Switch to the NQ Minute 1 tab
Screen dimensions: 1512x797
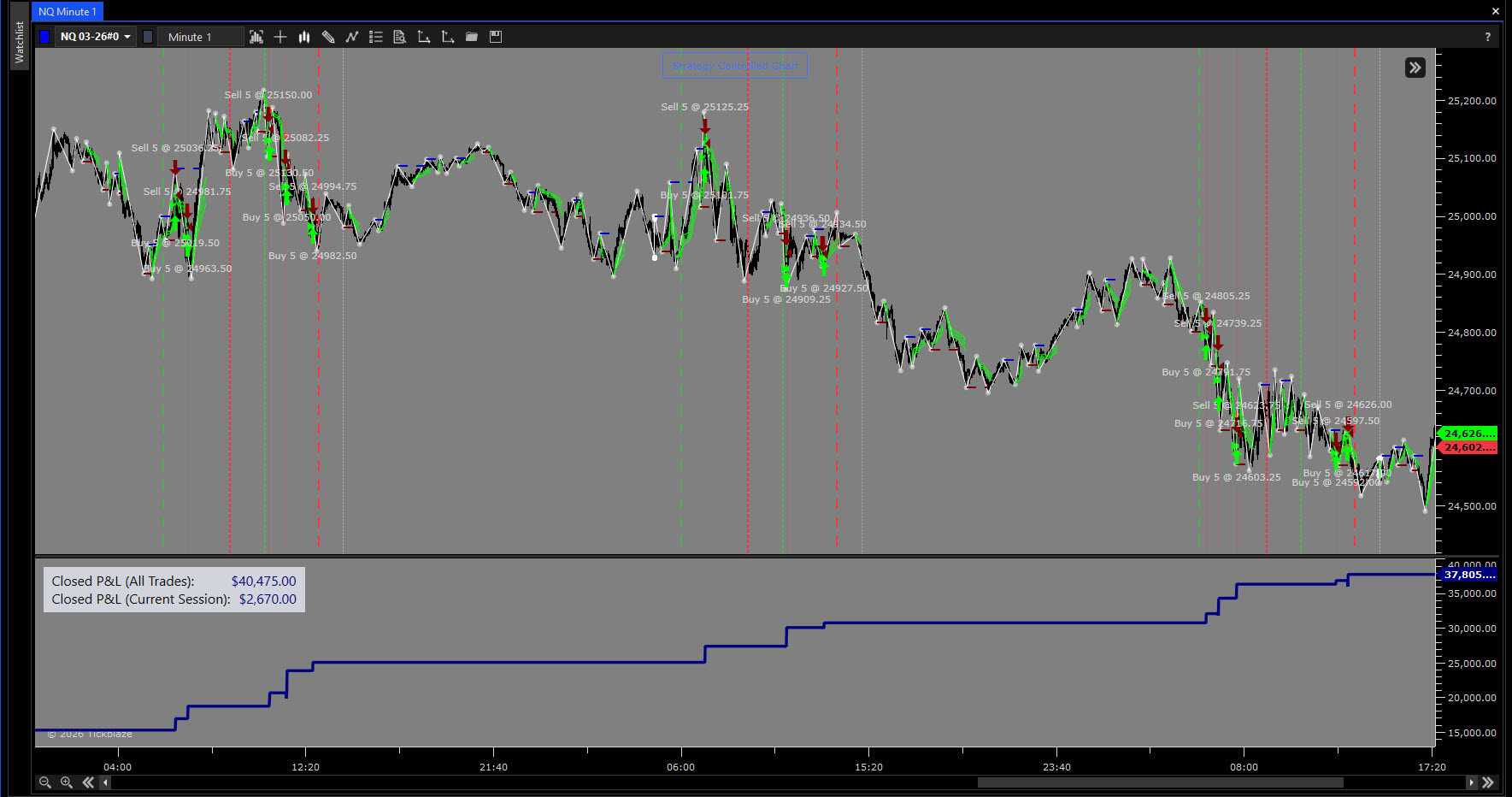[x=68, y=12]
